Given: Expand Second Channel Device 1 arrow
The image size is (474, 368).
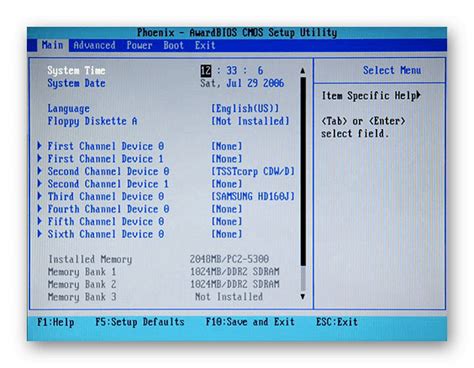Looking at the screenshot, I should tap(39, 184).
